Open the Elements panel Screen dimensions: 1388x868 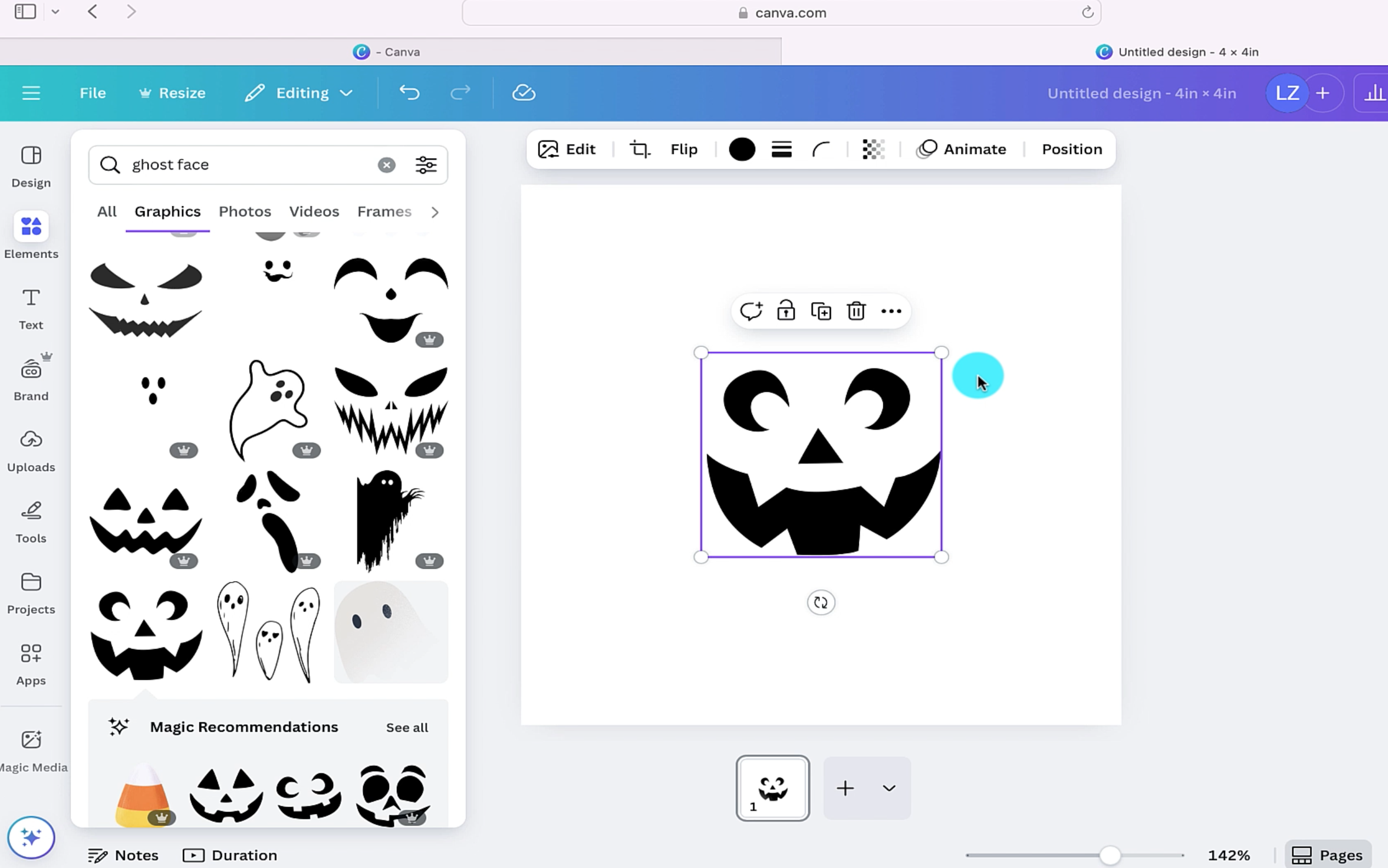click(x=31, y=235)
